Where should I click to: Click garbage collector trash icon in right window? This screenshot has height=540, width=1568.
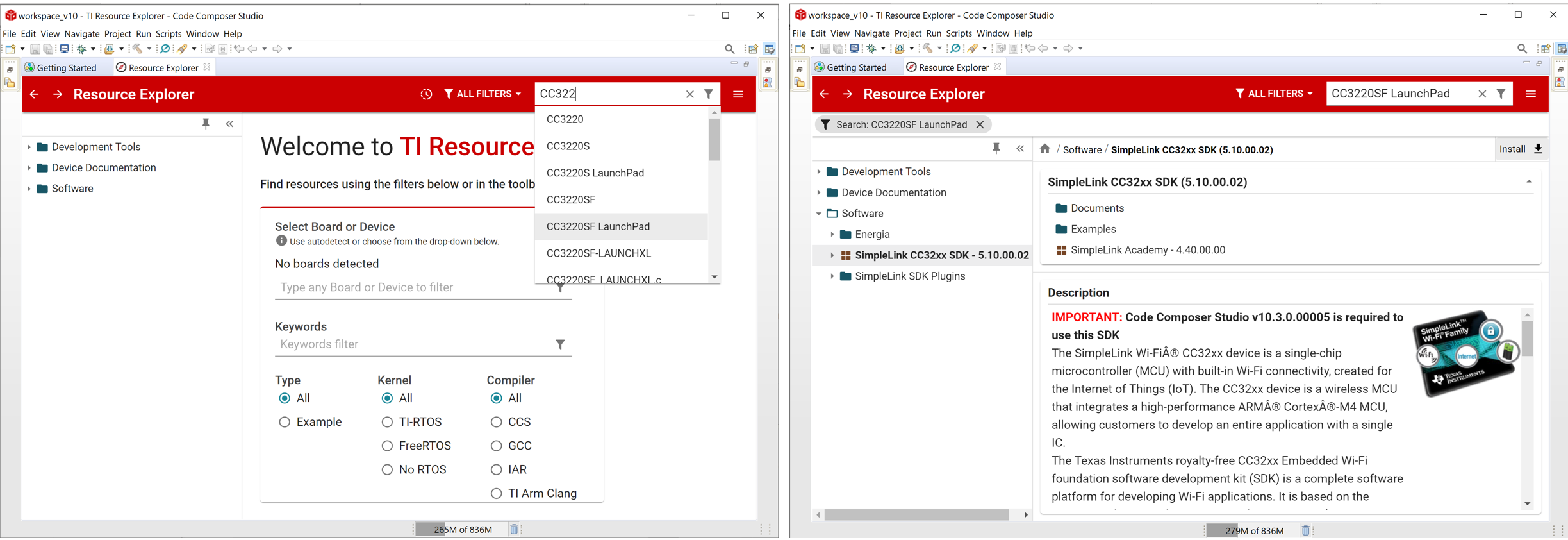pyautogui.click(x=1305, y=530)
